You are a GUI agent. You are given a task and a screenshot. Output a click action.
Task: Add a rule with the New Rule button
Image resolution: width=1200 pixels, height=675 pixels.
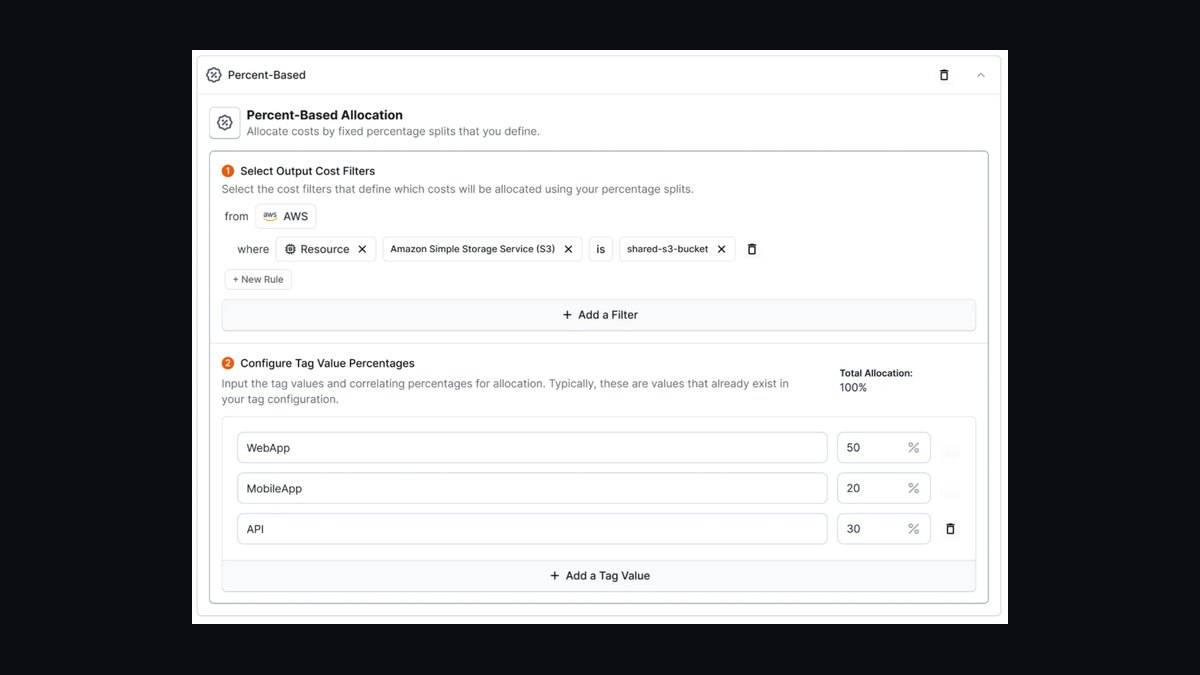pyautogui.click(x=258, y=280)
